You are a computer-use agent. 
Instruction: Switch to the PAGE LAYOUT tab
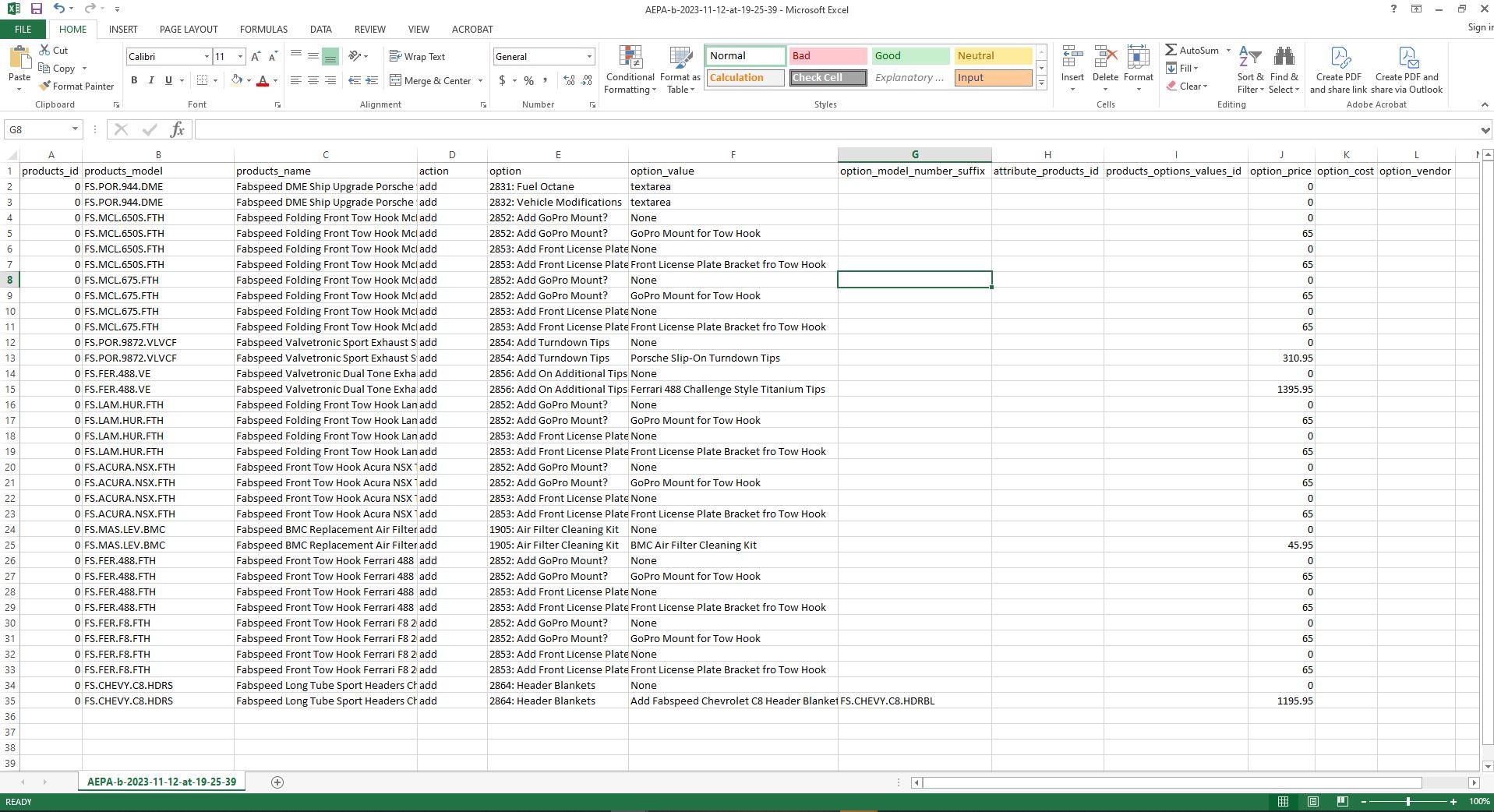coord(189,29)
